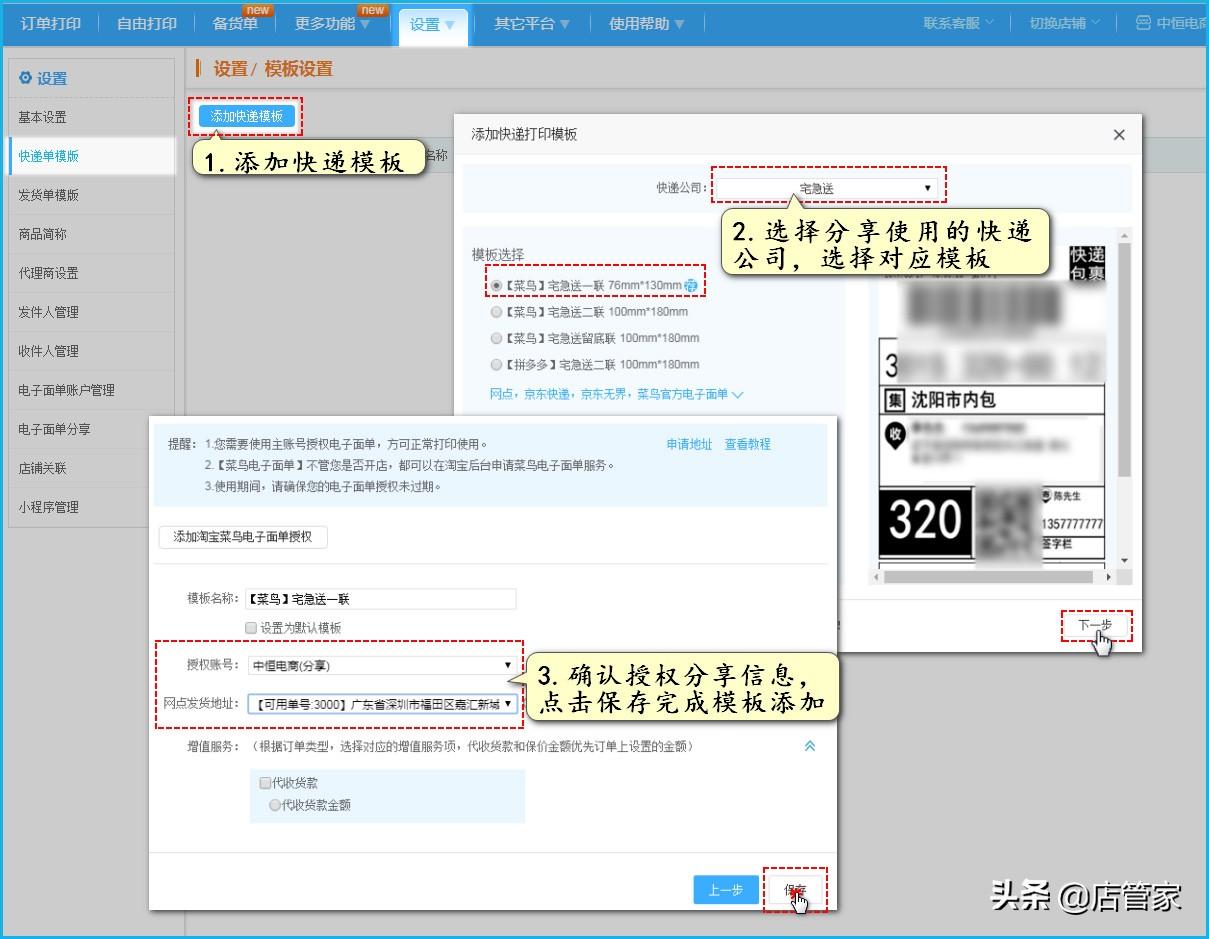The image size is (1209, 939).
Task: Open the 其它平台 menu
Action: coord(527,25)
